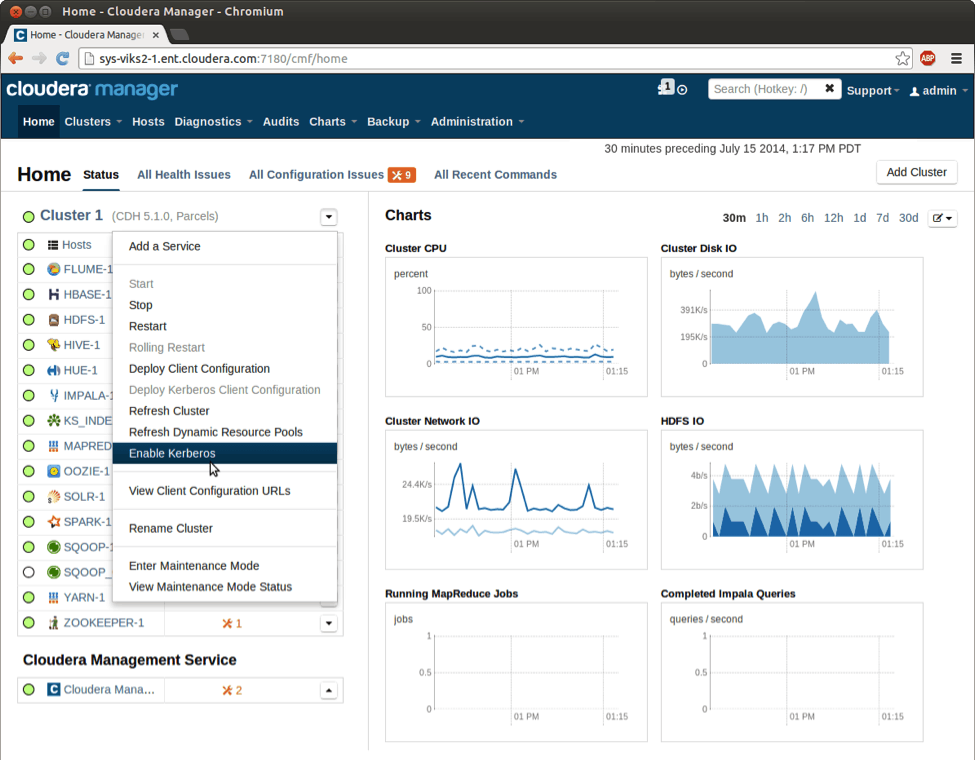Click the browser reload icon
The height and width of the screenshot is (761, 975).
click(63, 59)
